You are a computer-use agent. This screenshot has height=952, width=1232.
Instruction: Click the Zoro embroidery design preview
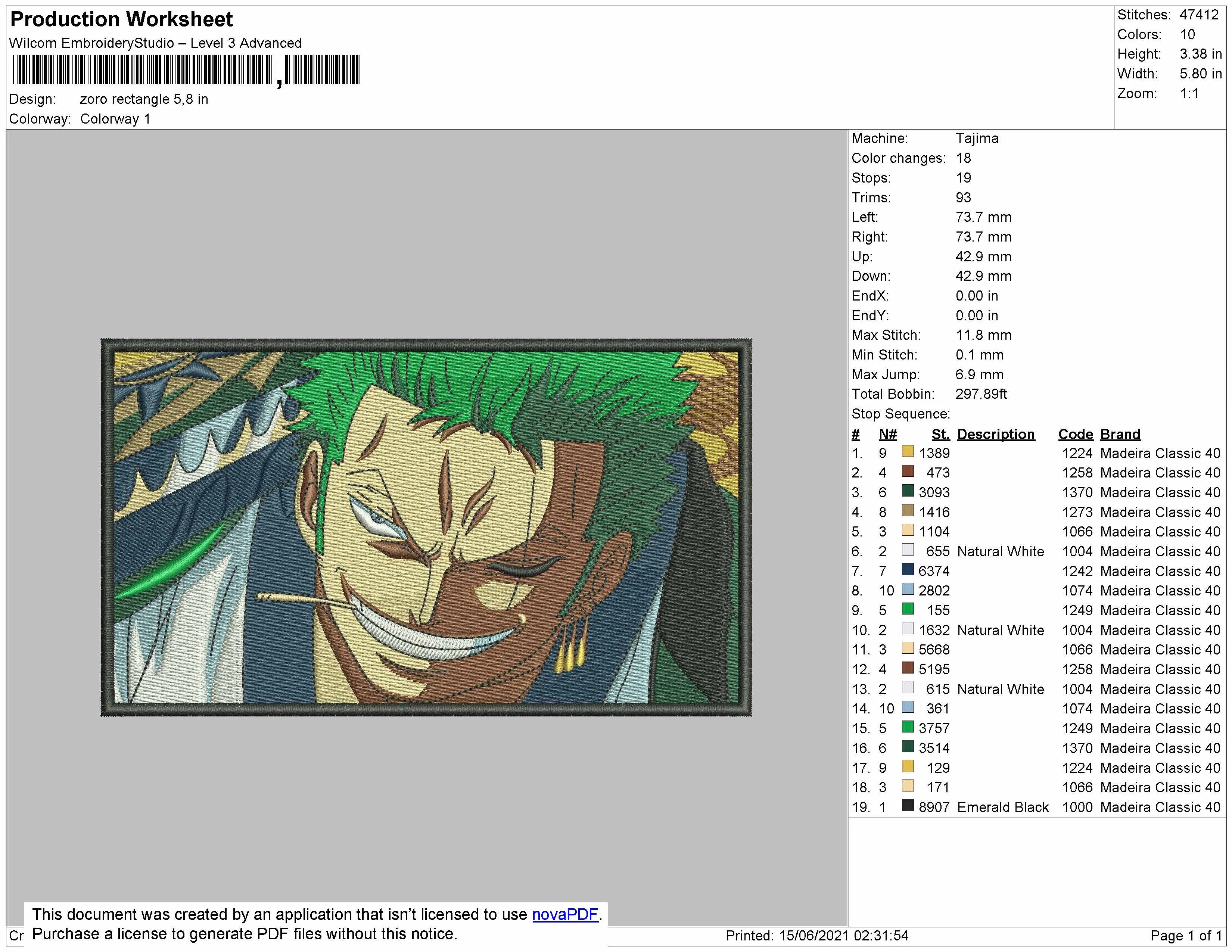pyautogui.click(x=426, y=527)
